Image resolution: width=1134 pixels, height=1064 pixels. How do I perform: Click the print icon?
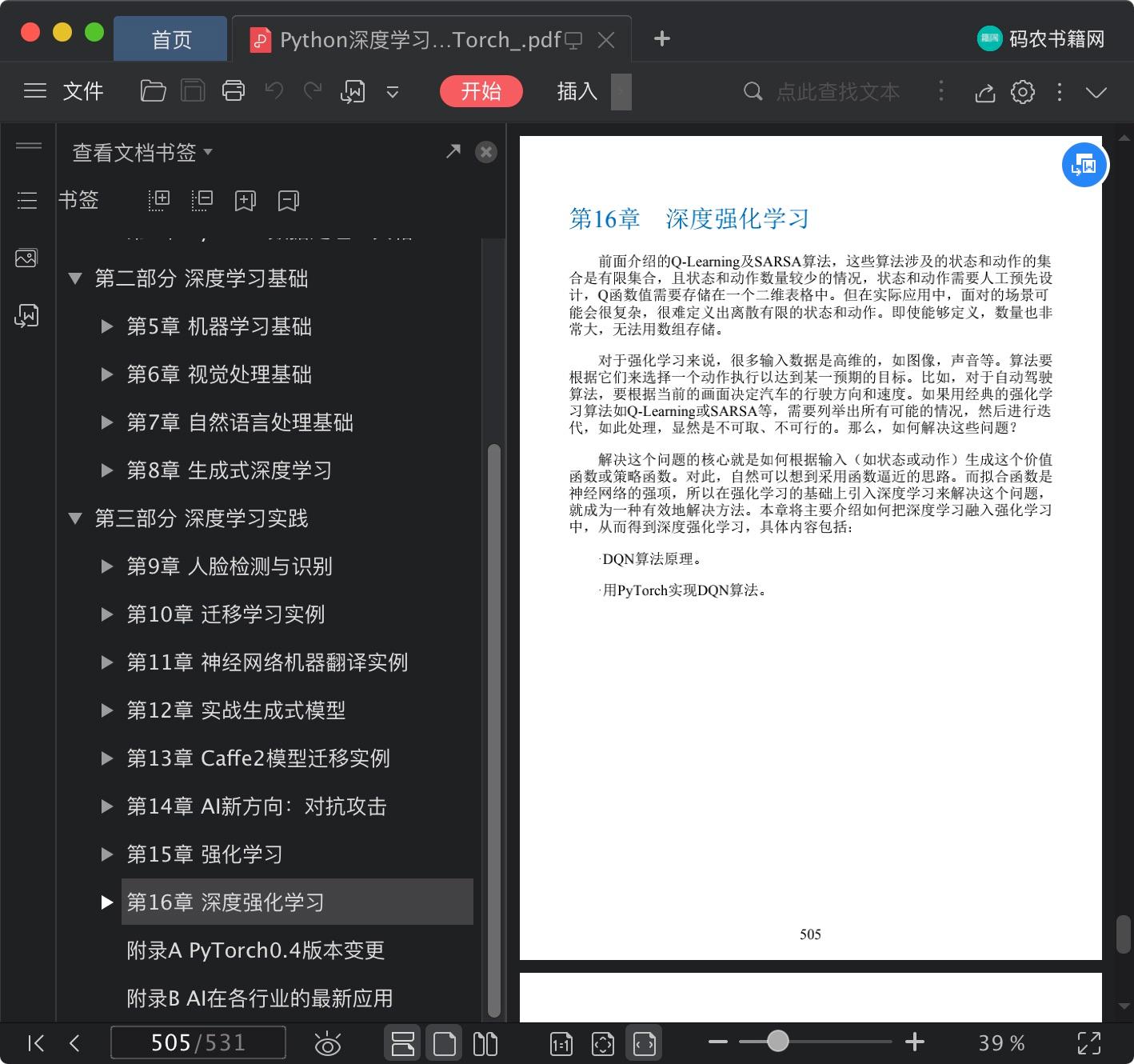coord(234,91)
